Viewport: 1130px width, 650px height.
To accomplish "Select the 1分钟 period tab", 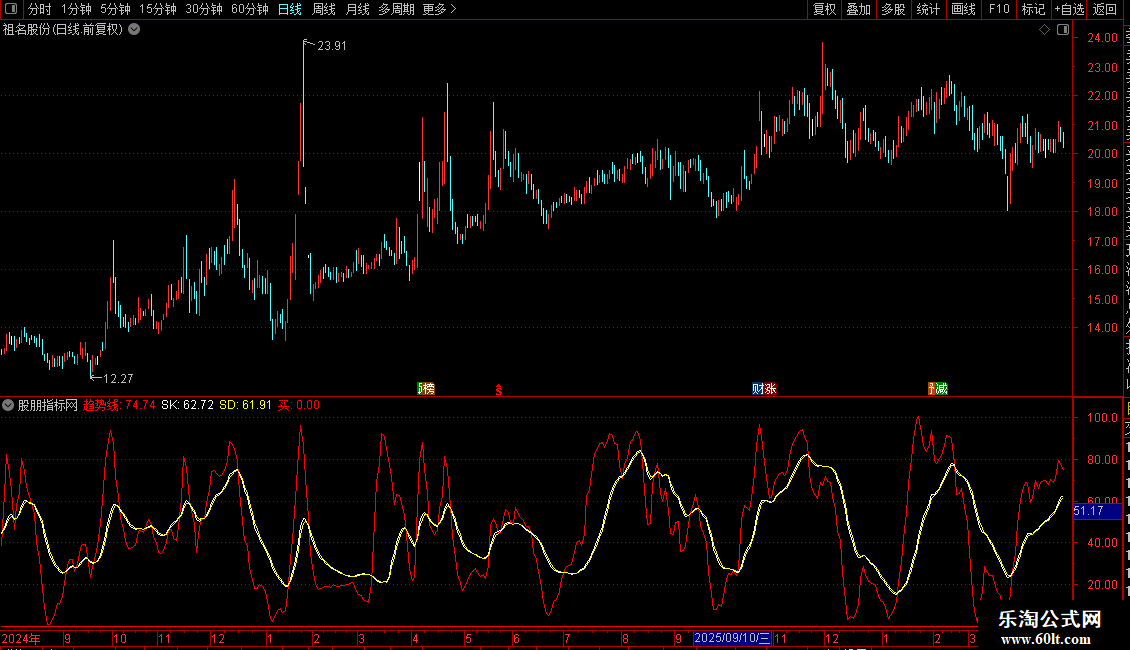I will click(76, 9).
